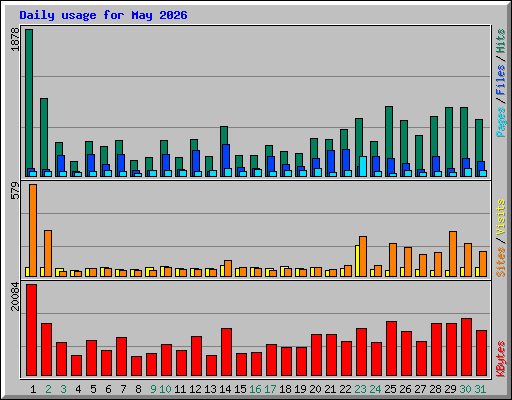Click the yellow "Visits" legend label
This screenshot has width=512, height=400.
(501, 217)
